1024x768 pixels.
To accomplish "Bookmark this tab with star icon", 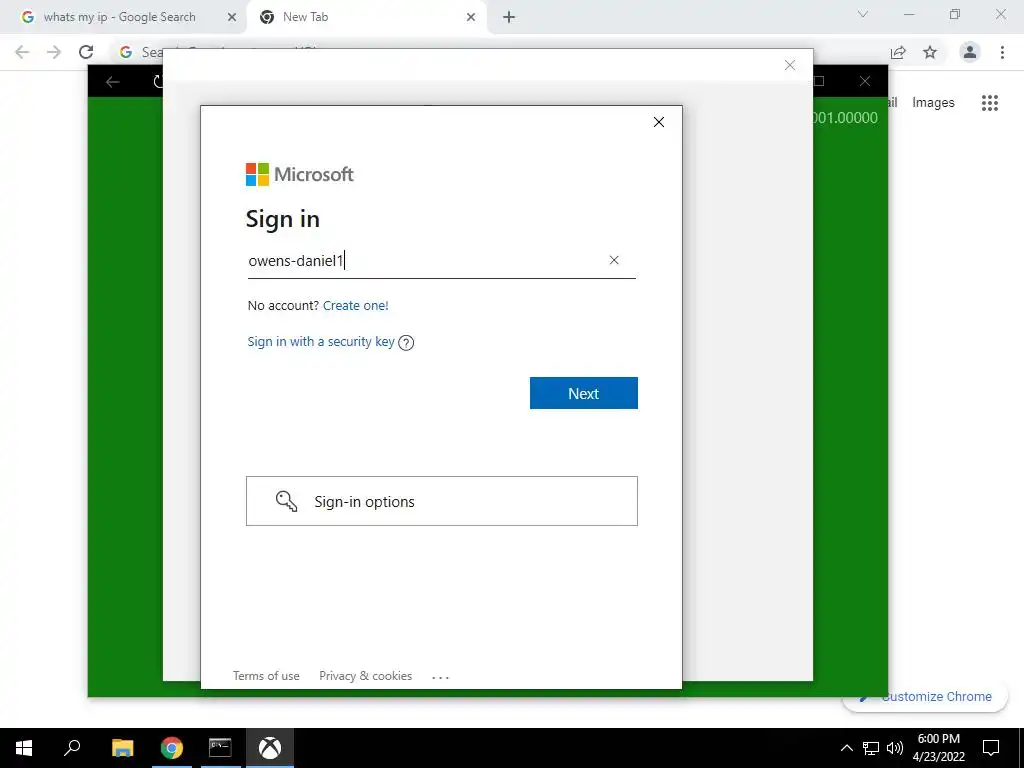I will tap(930, 52).
